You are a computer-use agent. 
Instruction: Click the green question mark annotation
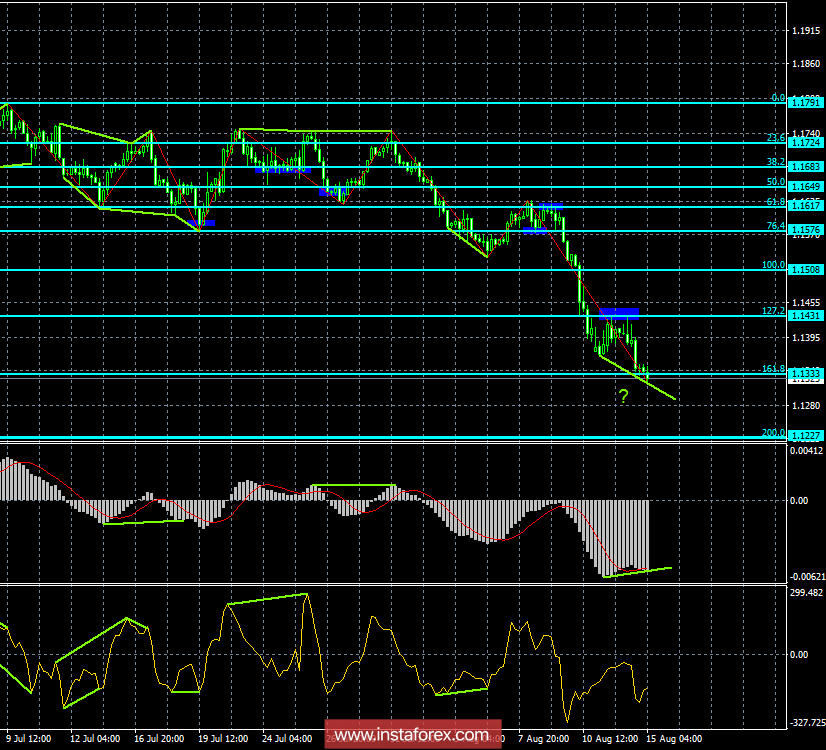point(623,397)
